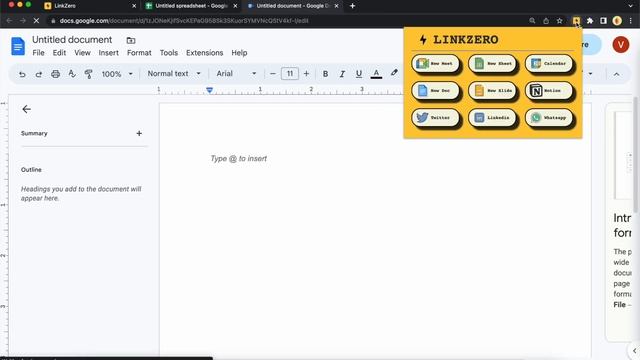Toggle bold formatting
Image resolution: width=640 pixels, height=360 pixels.
coord(325,74)
